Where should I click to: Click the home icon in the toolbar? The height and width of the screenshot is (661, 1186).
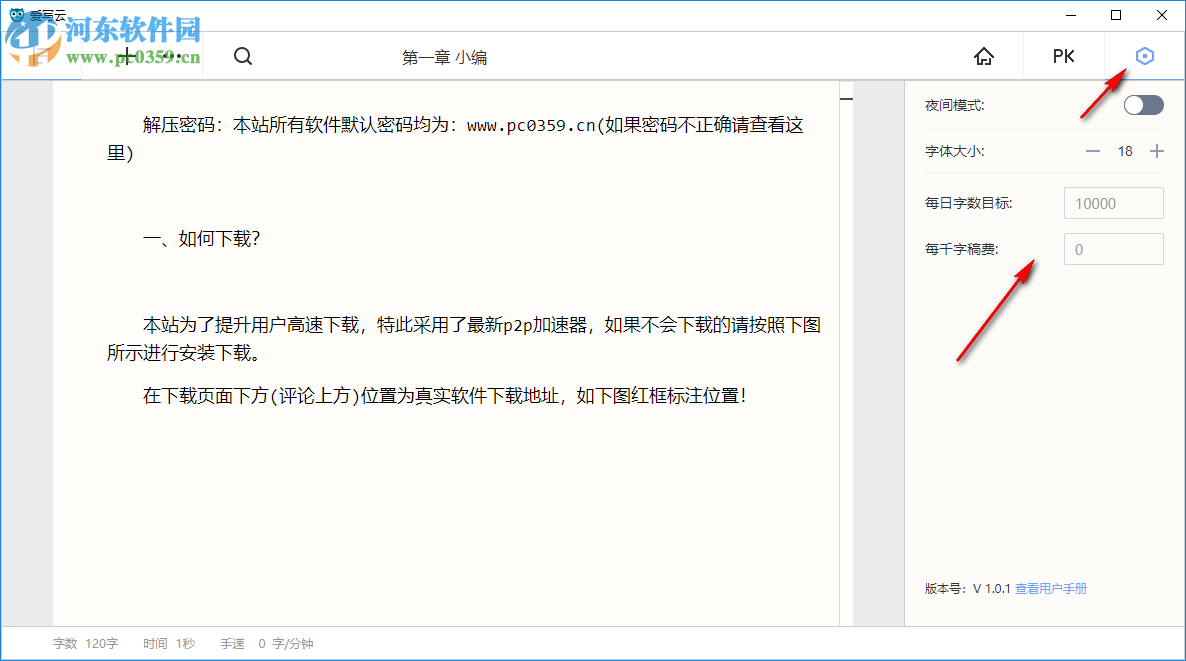point(984,57)
